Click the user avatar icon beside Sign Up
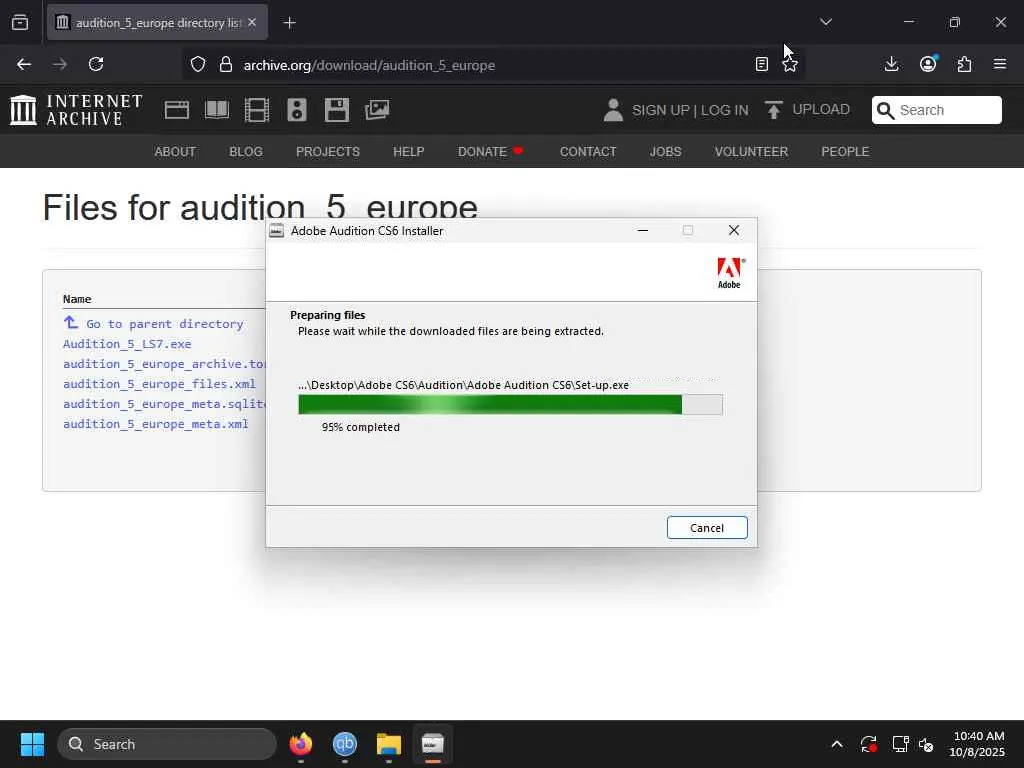This screenshot has width=1024, height=768. 613,110
